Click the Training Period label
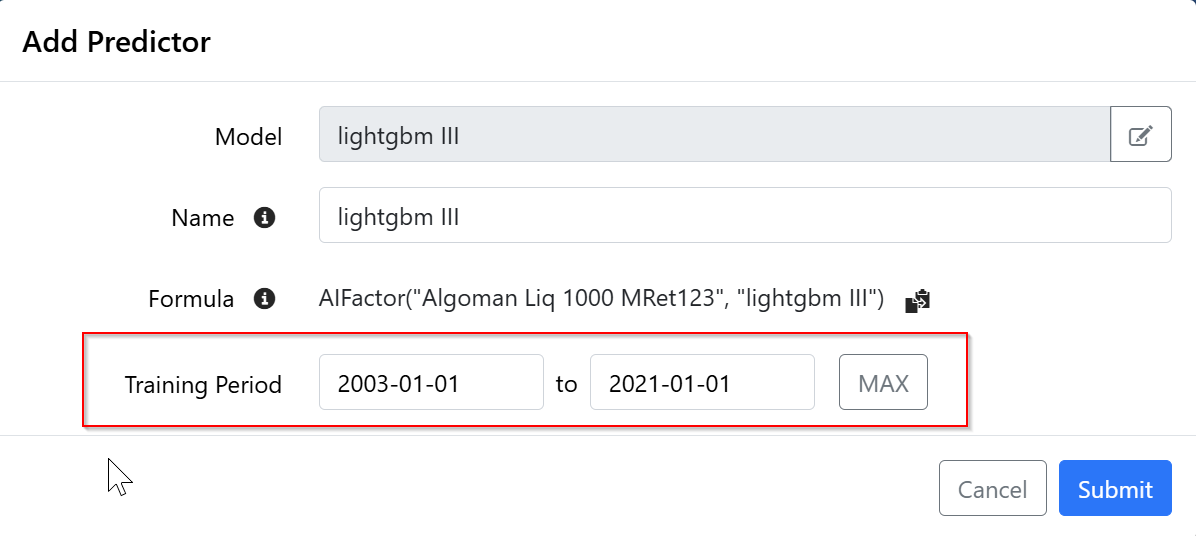Screen dimensions: 1196x536 [x=203, y=384]
